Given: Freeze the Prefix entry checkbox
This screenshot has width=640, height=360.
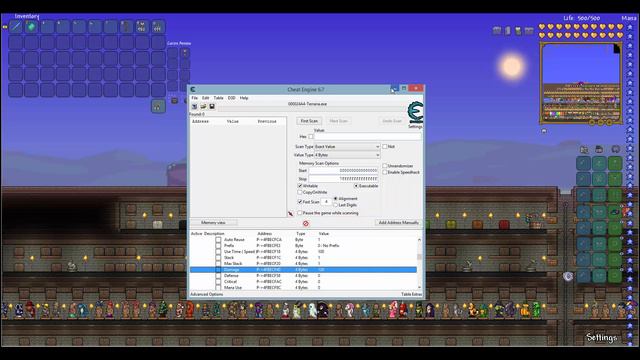Looking at the screenshot, I should [218, 246].
